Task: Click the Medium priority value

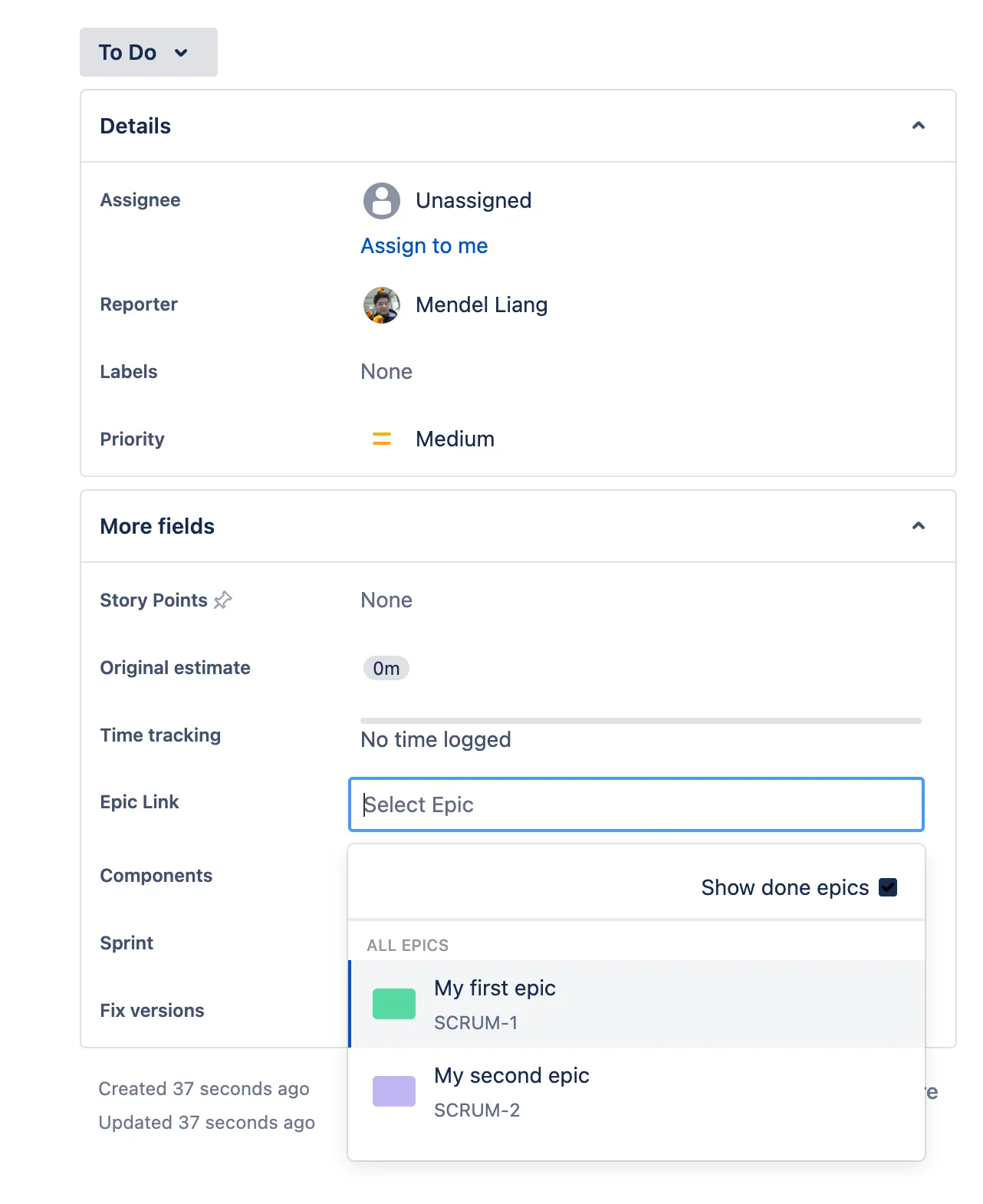Action: click(x=455, y=439)
